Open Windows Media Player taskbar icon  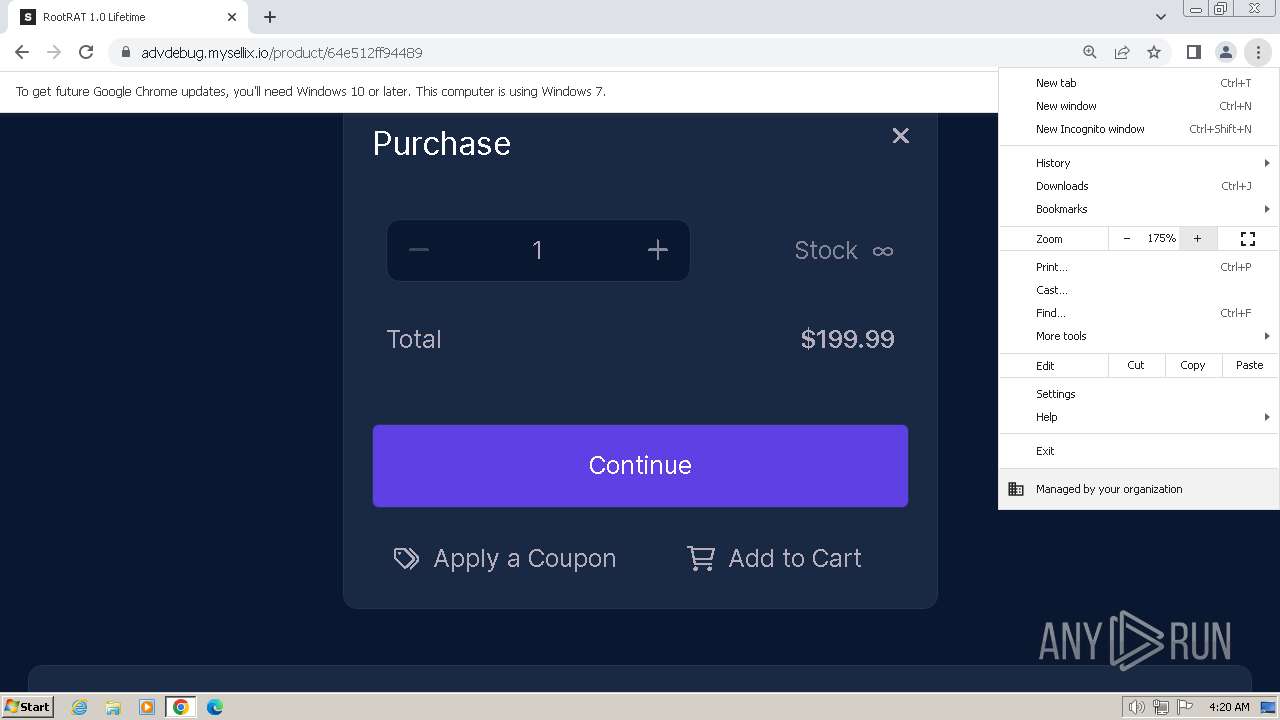147,707
